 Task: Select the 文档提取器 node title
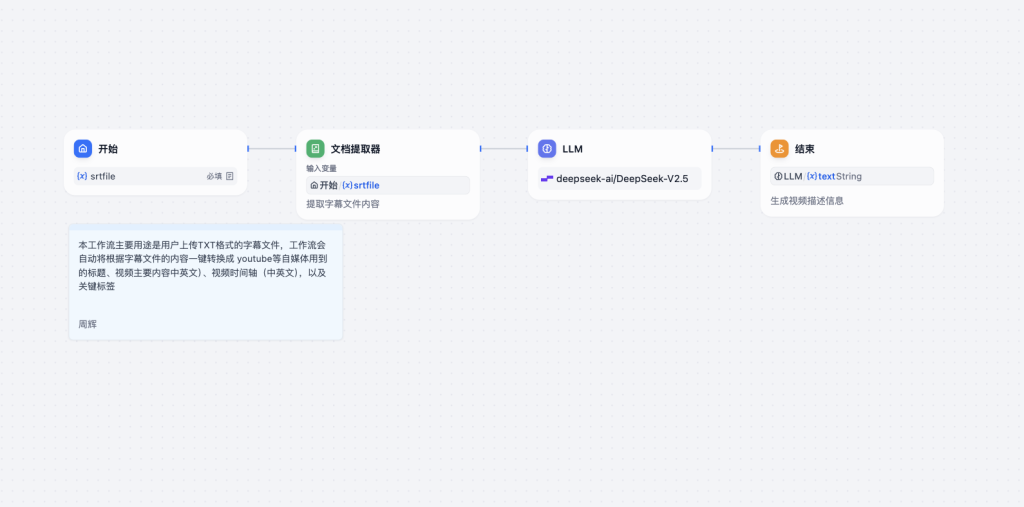(x=355, y=149)
